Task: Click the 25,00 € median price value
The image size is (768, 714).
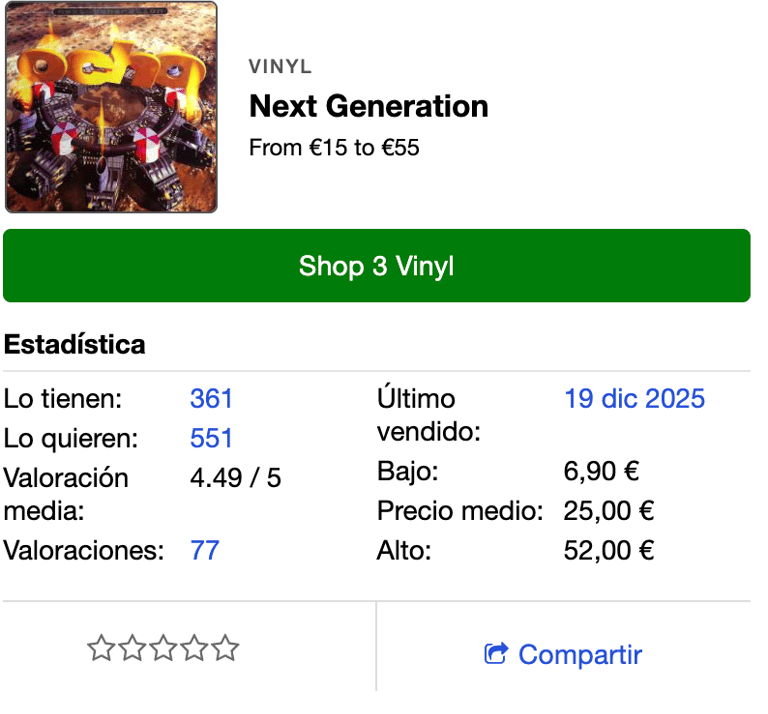Action: tap(609, 511)
